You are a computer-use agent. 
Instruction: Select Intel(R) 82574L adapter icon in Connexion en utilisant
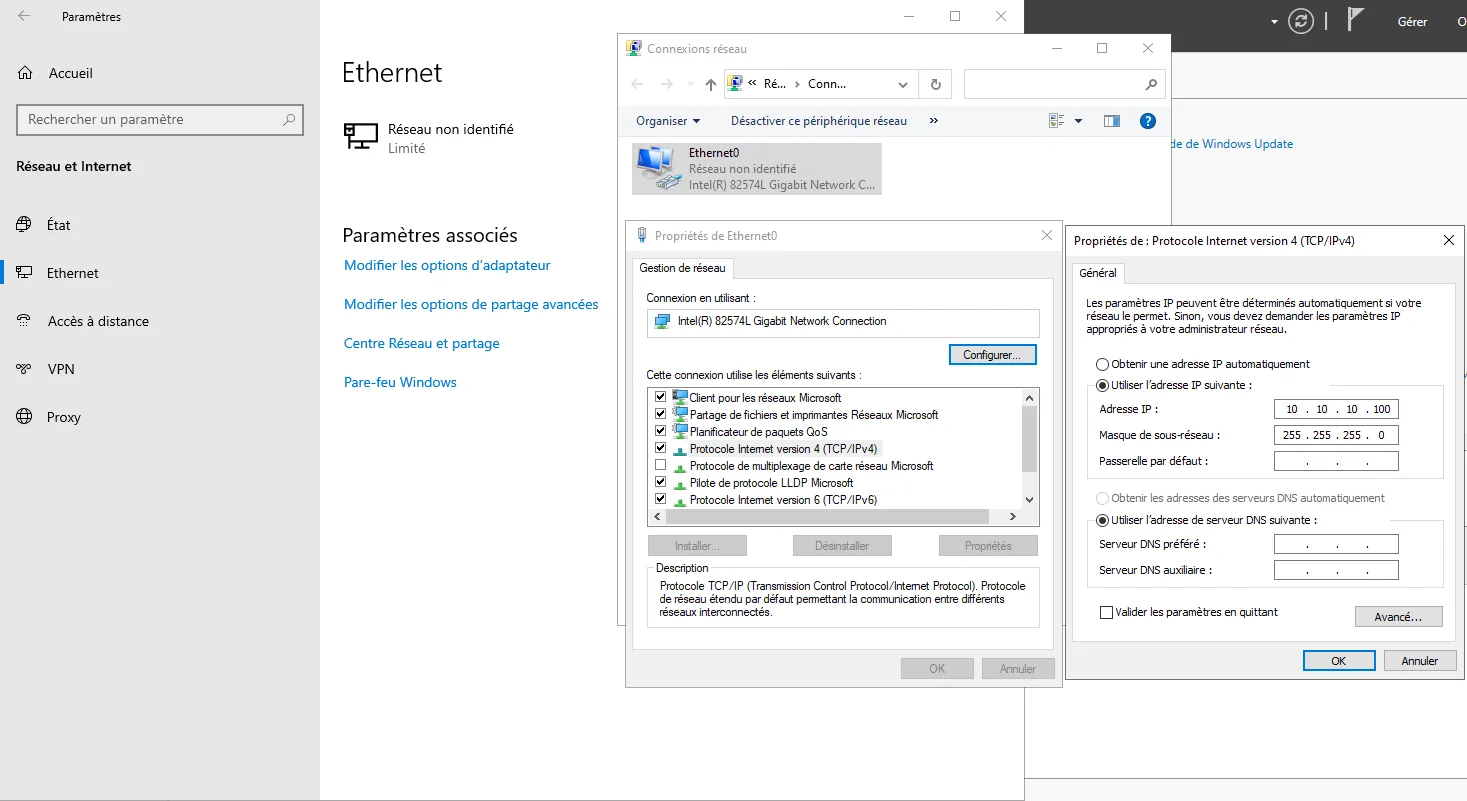(x=662, y=321)
